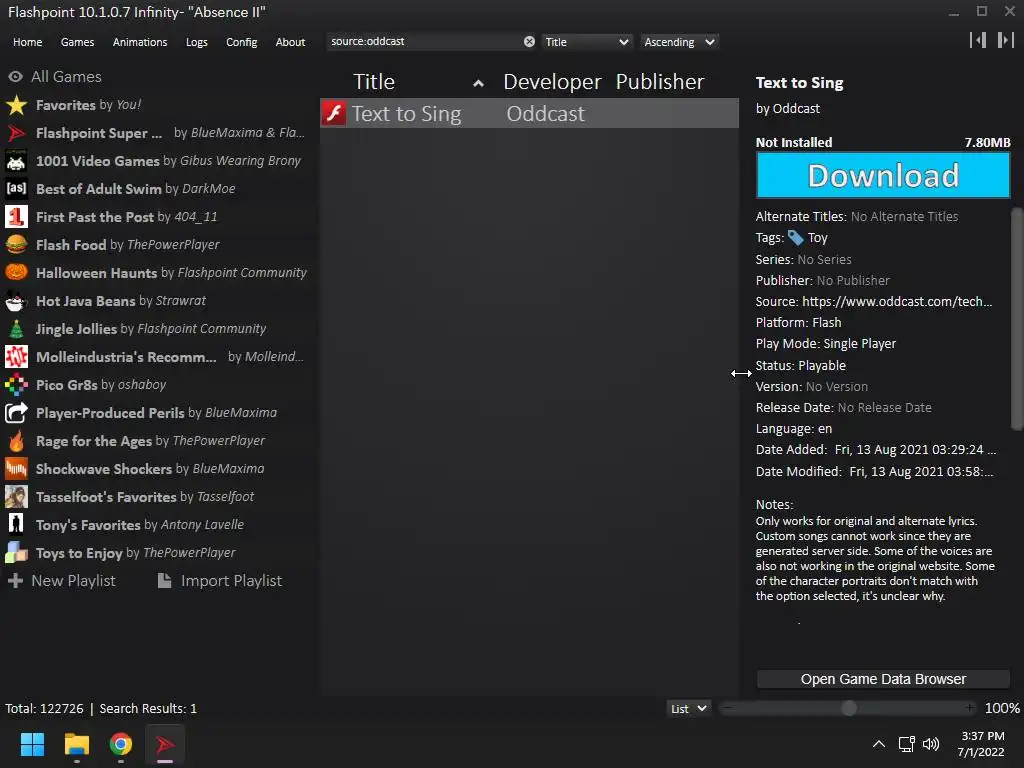Image resolution: width=1024 pixels, height=768 pixels.
Task: Click Import Playlist
Action: 220,581
